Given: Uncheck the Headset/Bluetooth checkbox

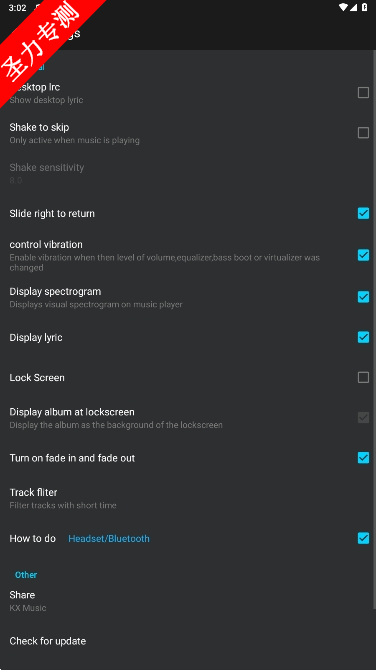Looking at the screenshot, I should (363, 538).
